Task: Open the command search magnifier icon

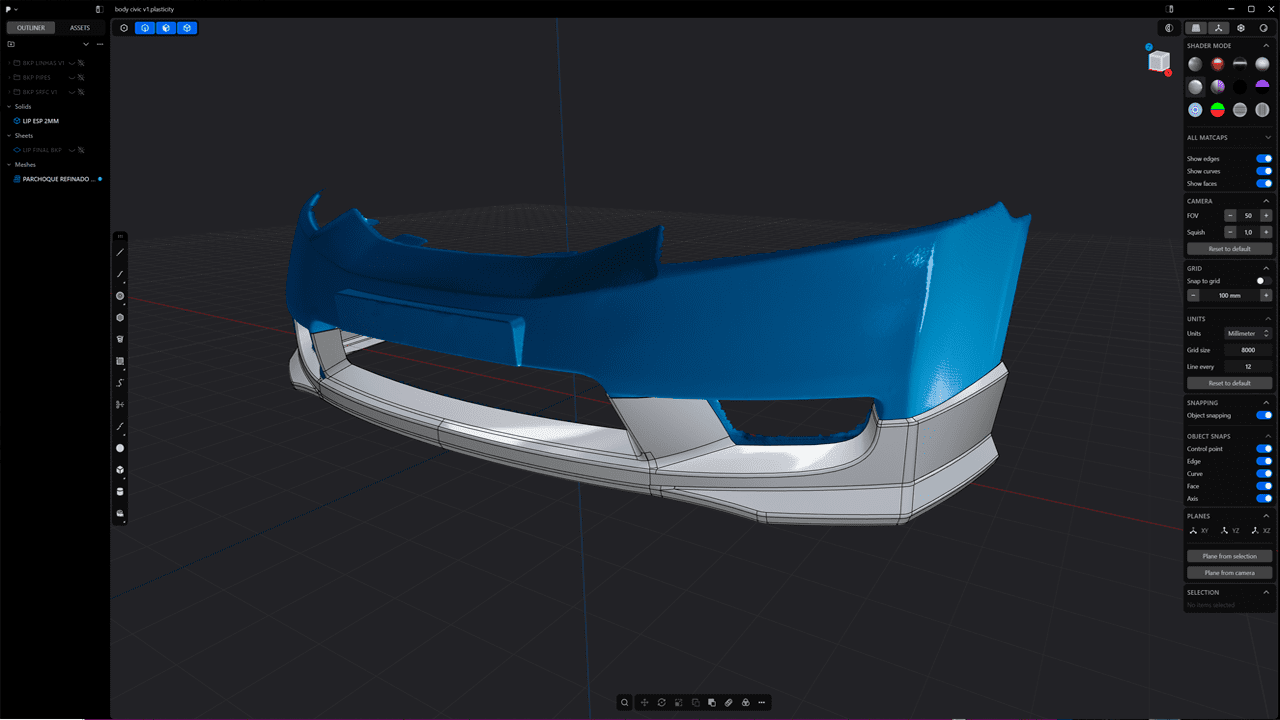Action: pos(625,702)
